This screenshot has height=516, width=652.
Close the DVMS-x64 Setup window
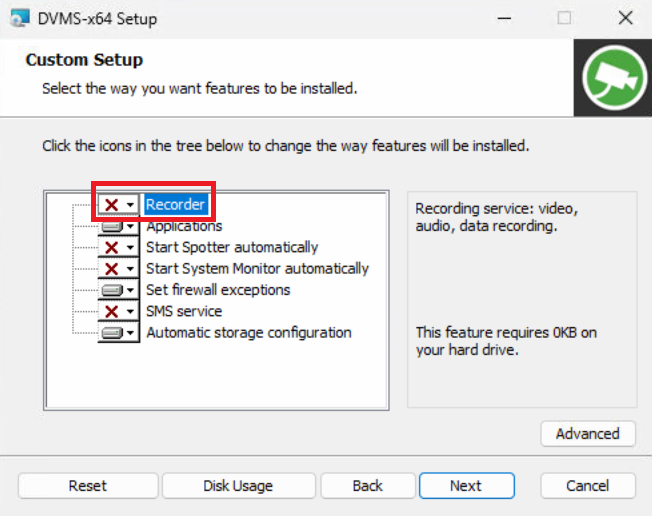(x=625, y=18)
